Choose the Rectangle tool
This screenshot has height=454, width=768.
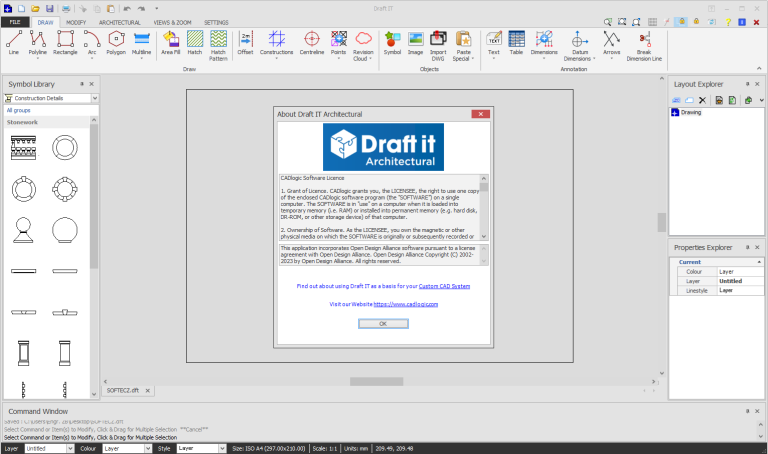pos(65,42)
